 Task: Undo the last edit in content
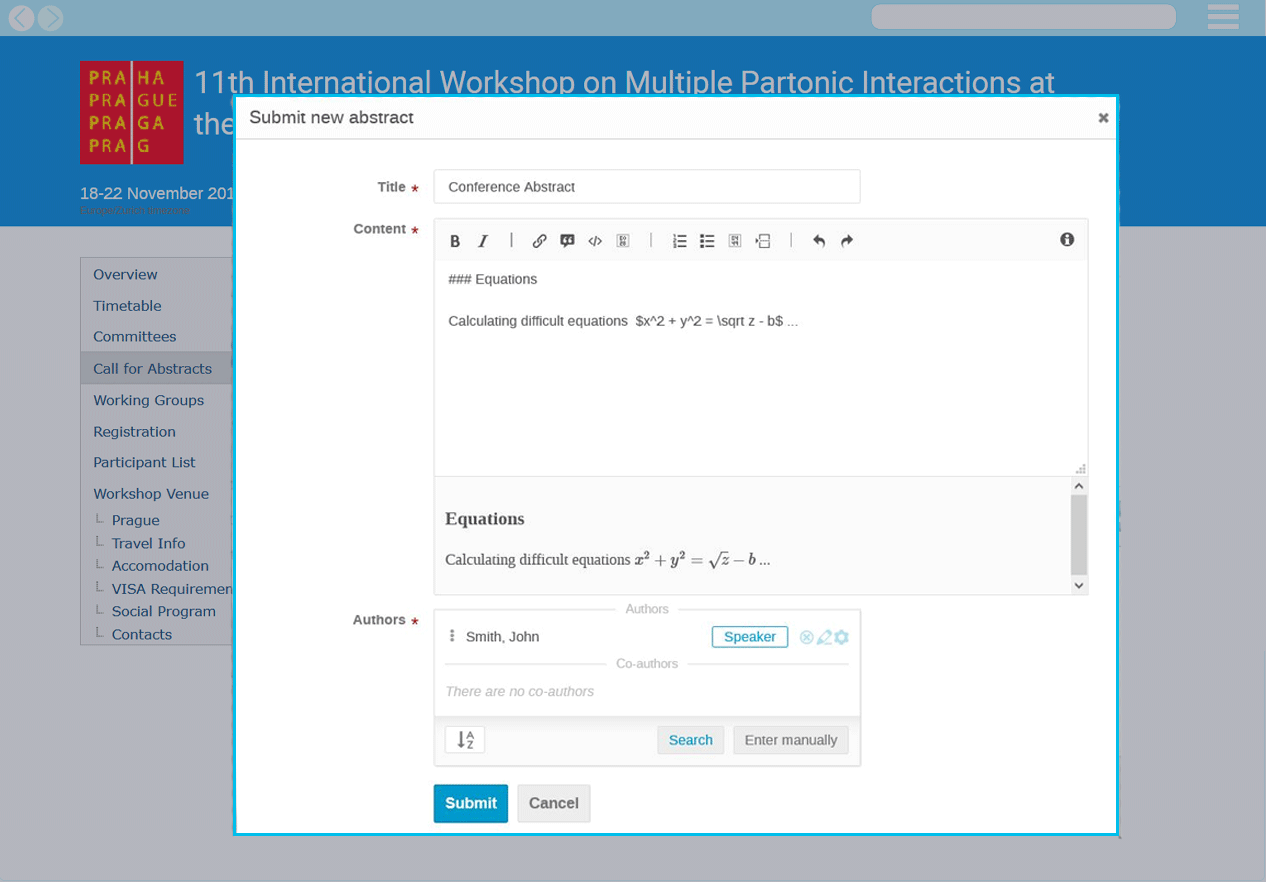819,241
